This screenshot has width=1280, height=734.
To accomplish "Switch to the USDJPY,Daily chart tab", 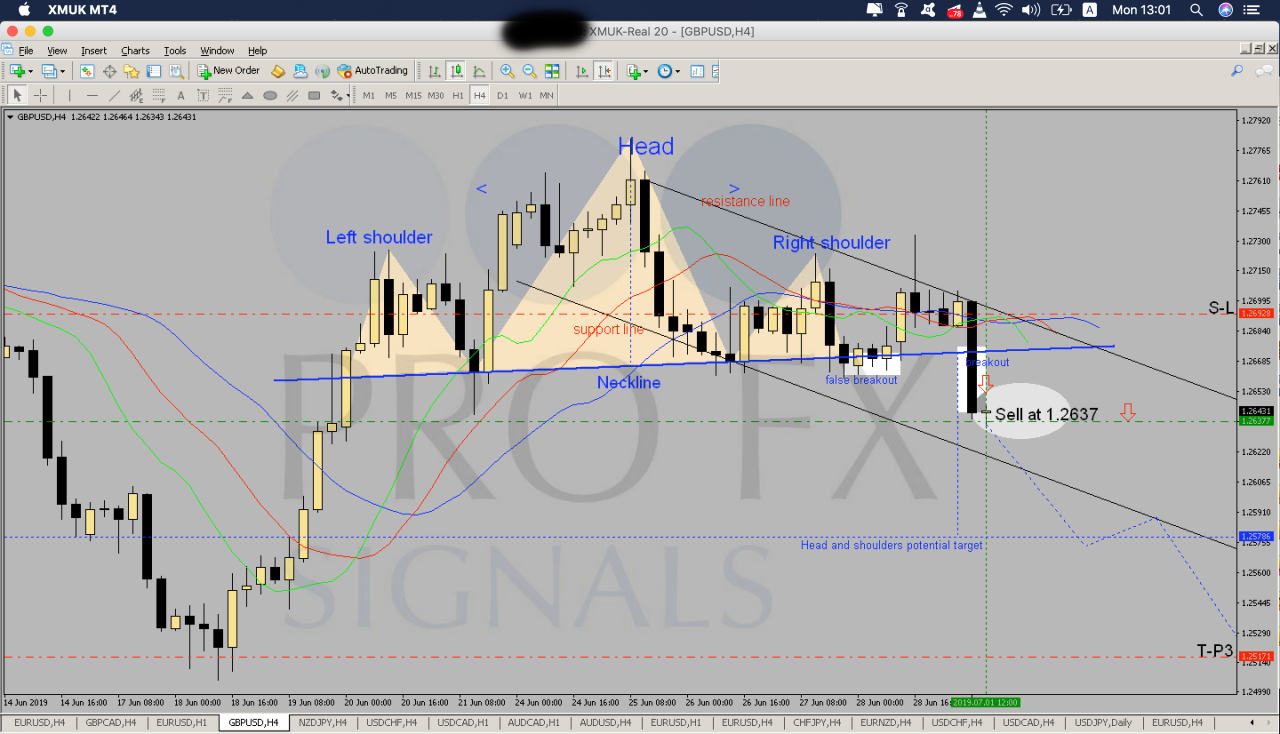I will (x=1103, y=722).
